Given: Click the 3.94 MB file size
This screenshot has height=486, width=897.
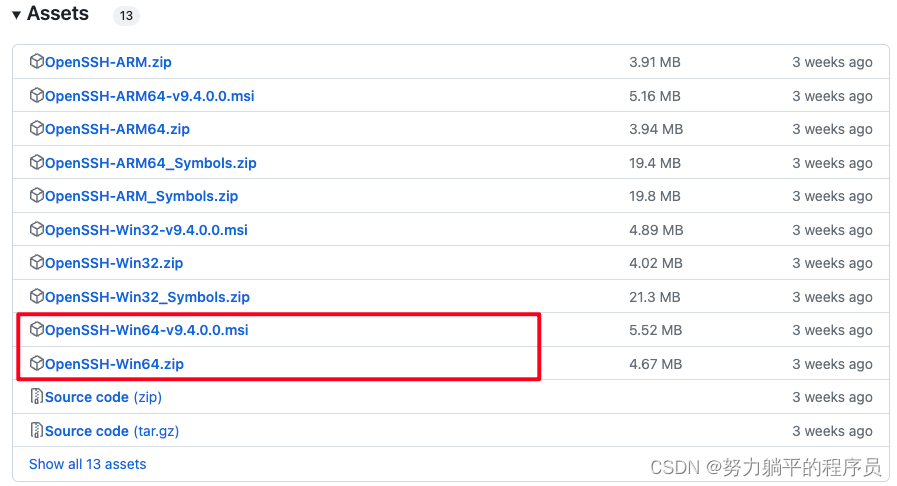Looking at the screenshot, I should tap(656, 129).
